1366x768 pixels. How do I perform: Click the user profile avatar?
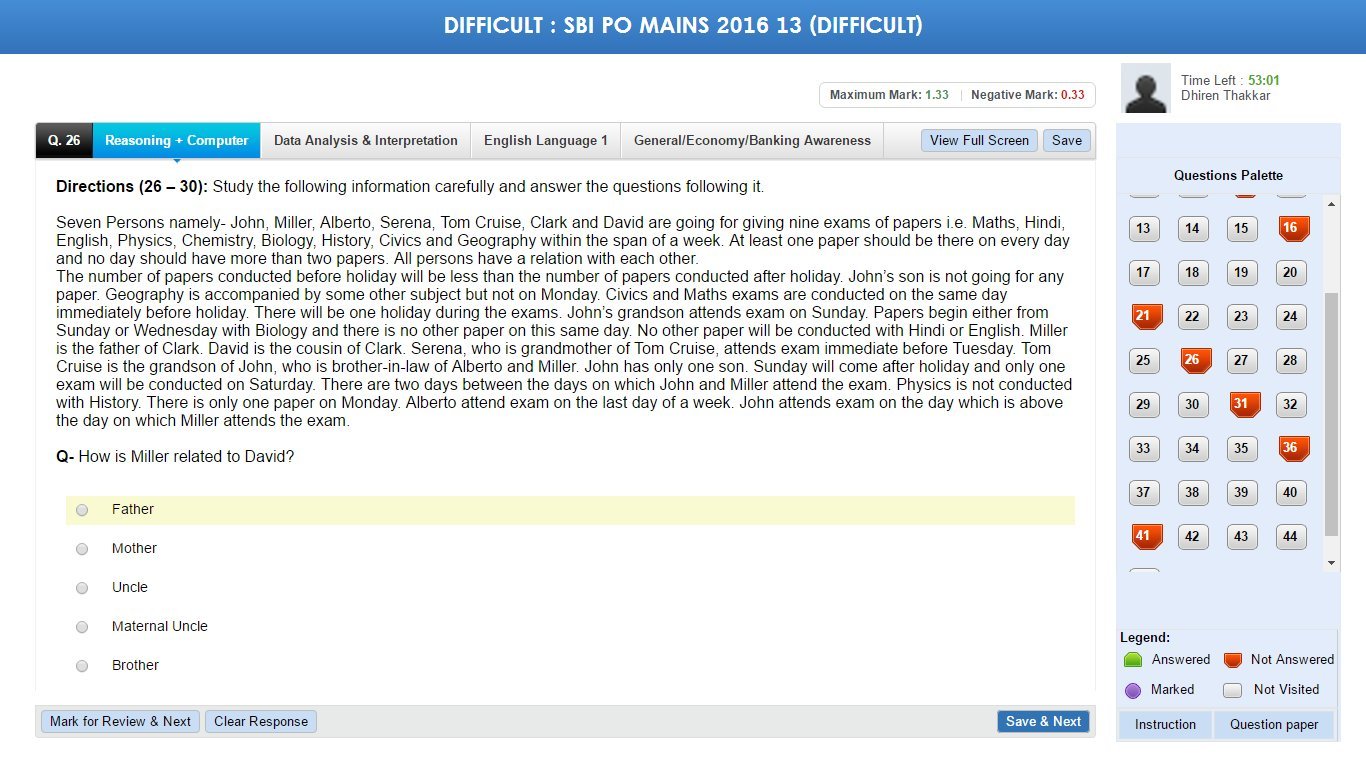(x=1146, y=89)
